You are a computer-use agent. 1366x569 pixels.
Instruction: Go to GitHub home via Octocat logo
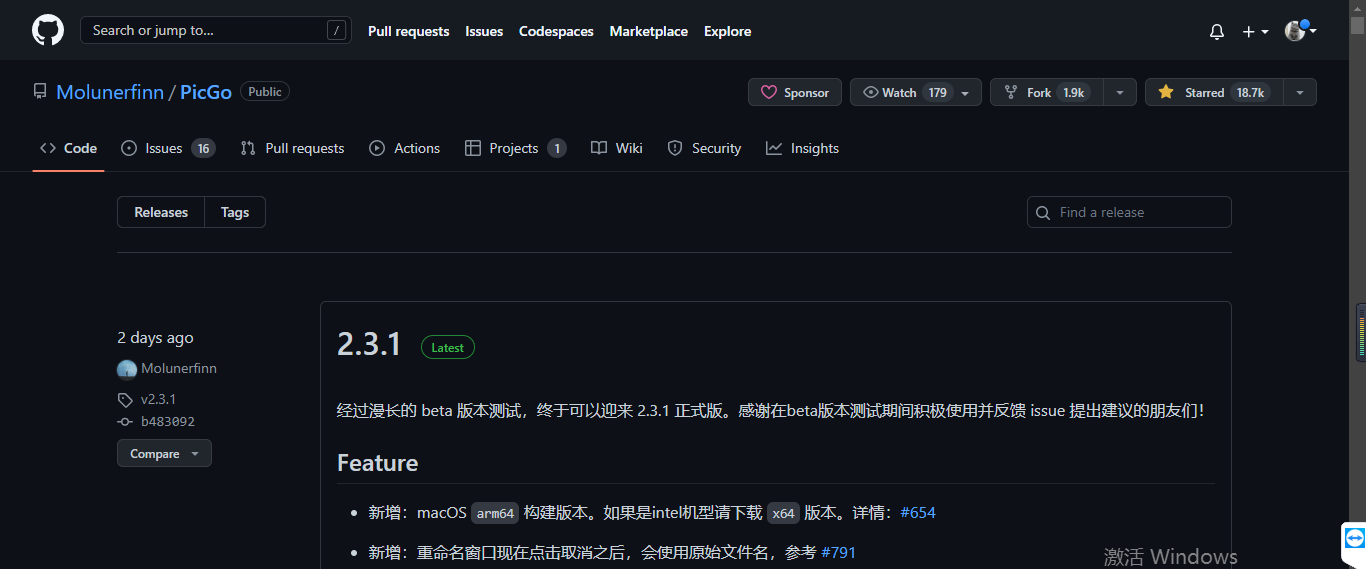48,30
